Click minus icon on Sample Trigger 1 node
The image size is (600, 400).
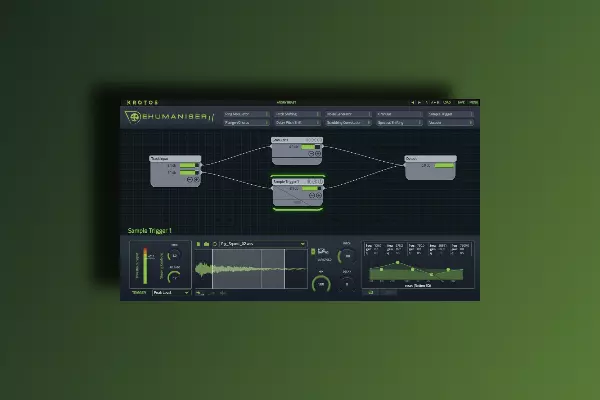(312, 195)
